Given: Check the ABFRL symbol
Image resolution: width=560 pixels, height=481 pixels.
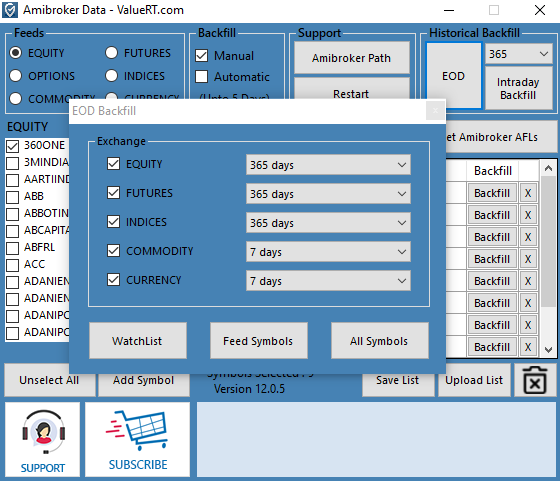Looking at the screenshot, I should (12, 248).
